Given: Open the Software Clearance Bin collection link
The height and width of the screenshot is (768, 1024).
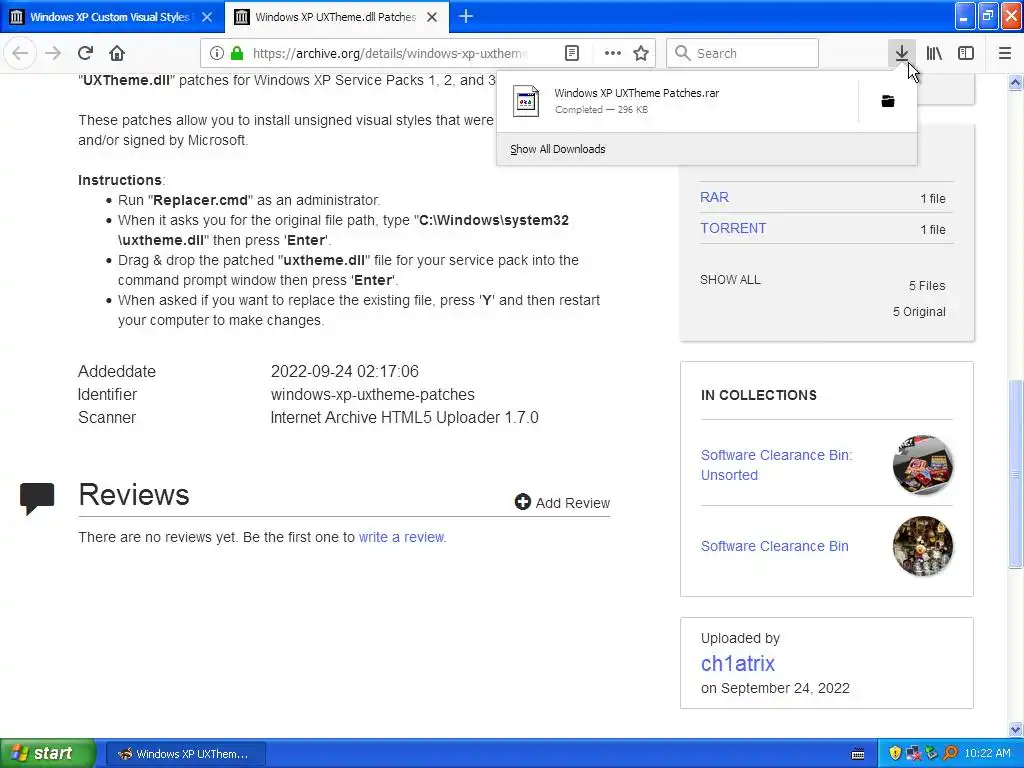Looking at the screenshot, I should tap(775, 546).
